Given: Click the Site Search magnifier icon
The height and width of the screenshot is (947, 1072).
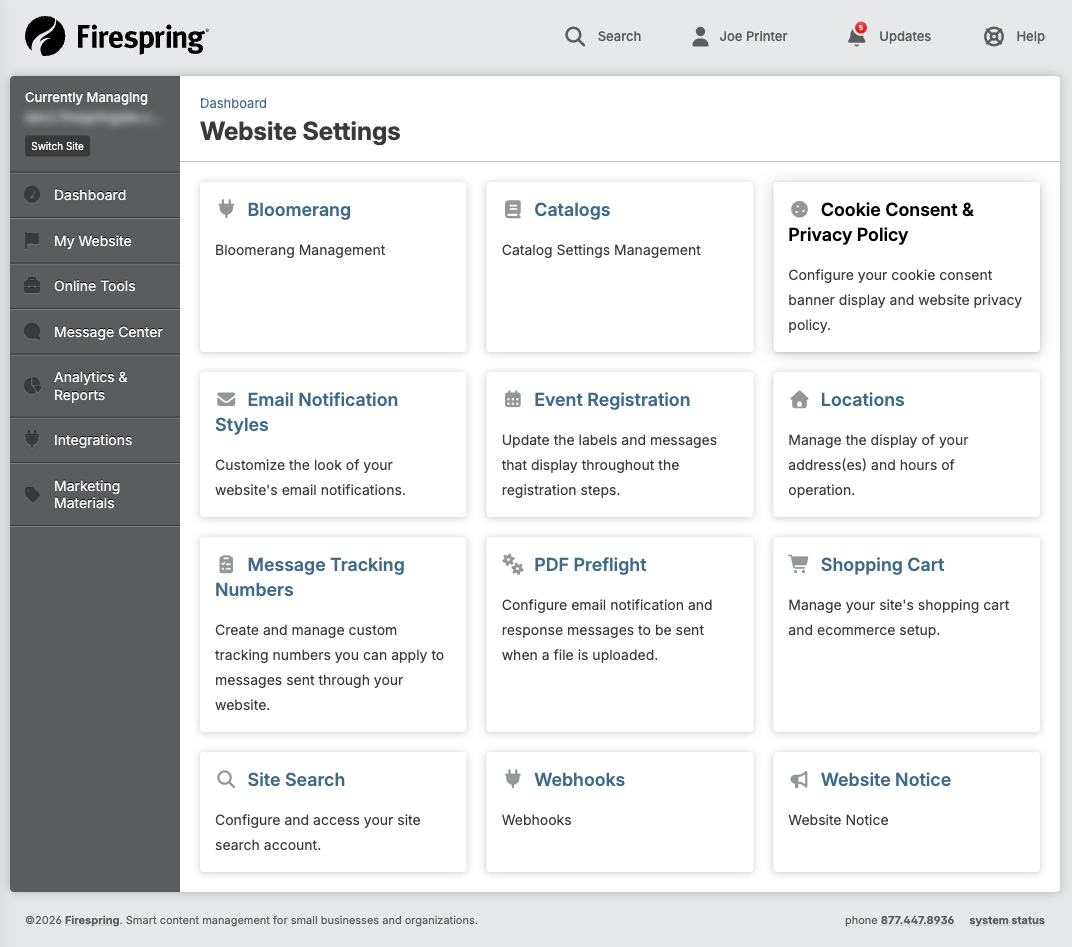Looking at the screenshot, I should 226,779.
